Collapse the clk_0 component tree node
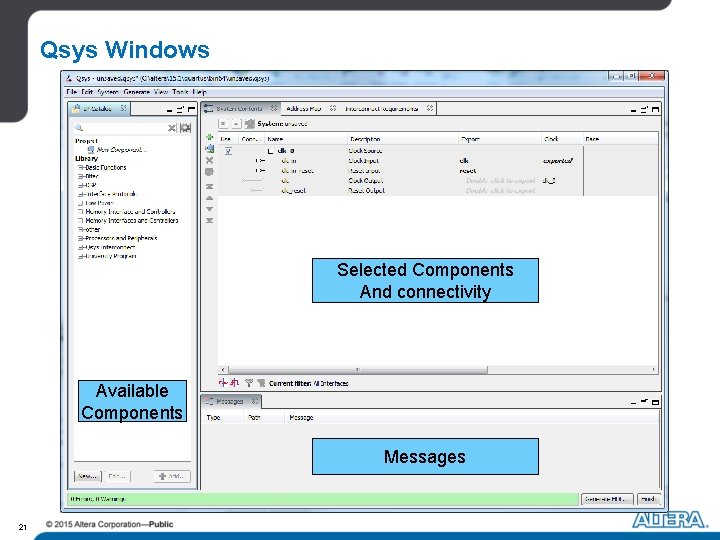Viewport: 720px width, 540px height. click(x=270, y=151)
